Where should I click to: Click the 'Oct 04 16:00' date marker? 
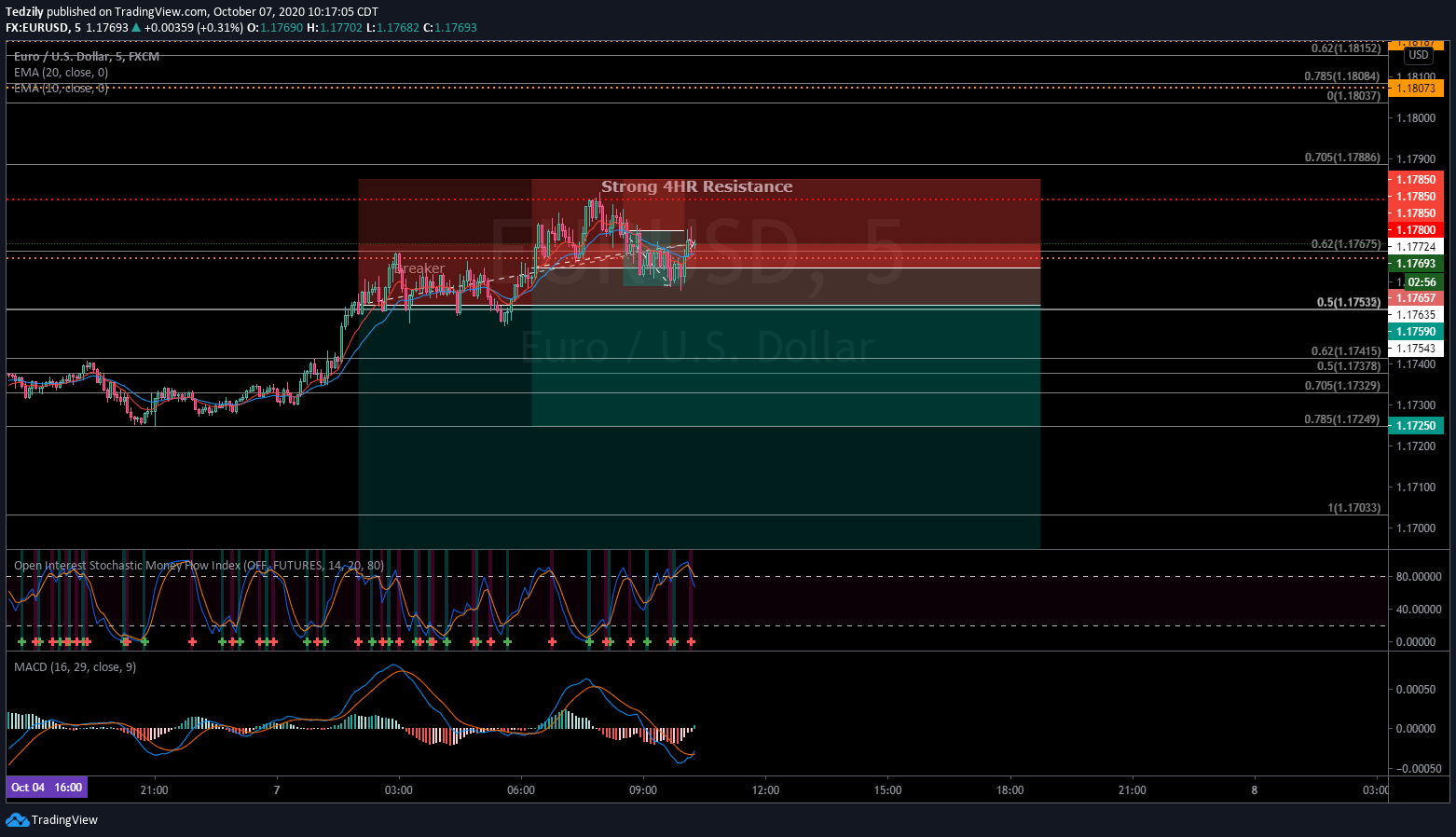tap(47, 788)
